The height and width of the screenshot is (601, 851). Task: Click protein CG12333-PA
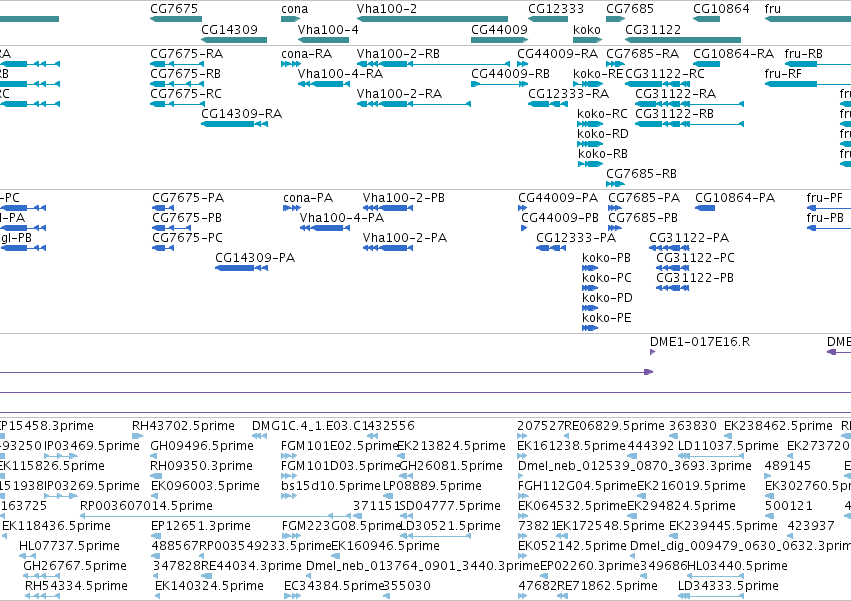coord(576,238)
